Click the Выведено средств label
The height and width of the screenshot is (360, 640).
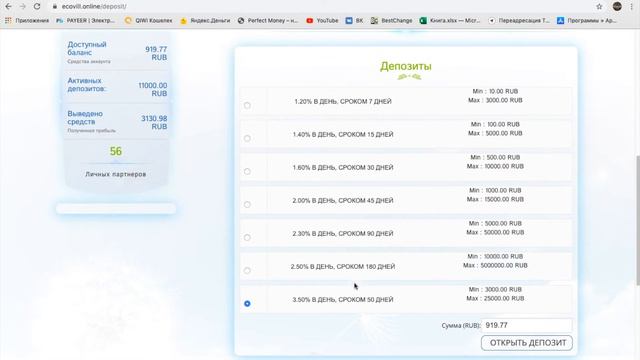pos(85,118)
